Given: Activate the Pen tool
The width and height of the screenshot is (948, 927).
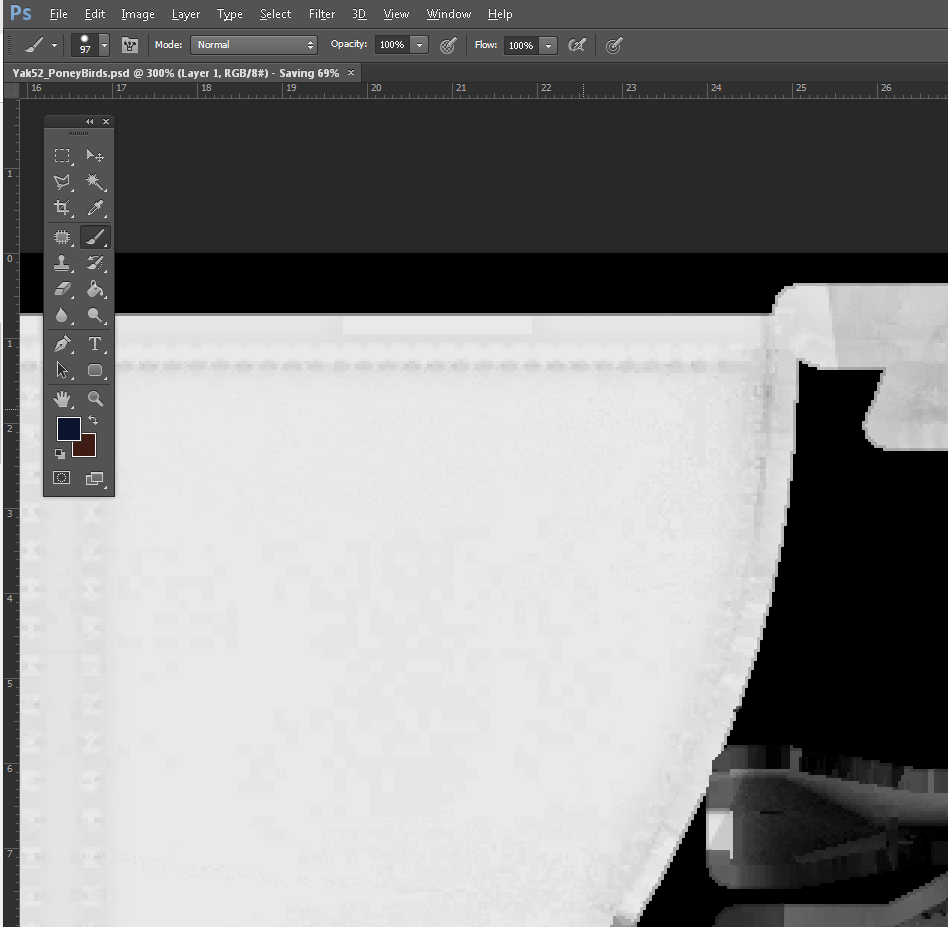Looking at the screenshot, I should pyautogui.click(x=62, y=344).
